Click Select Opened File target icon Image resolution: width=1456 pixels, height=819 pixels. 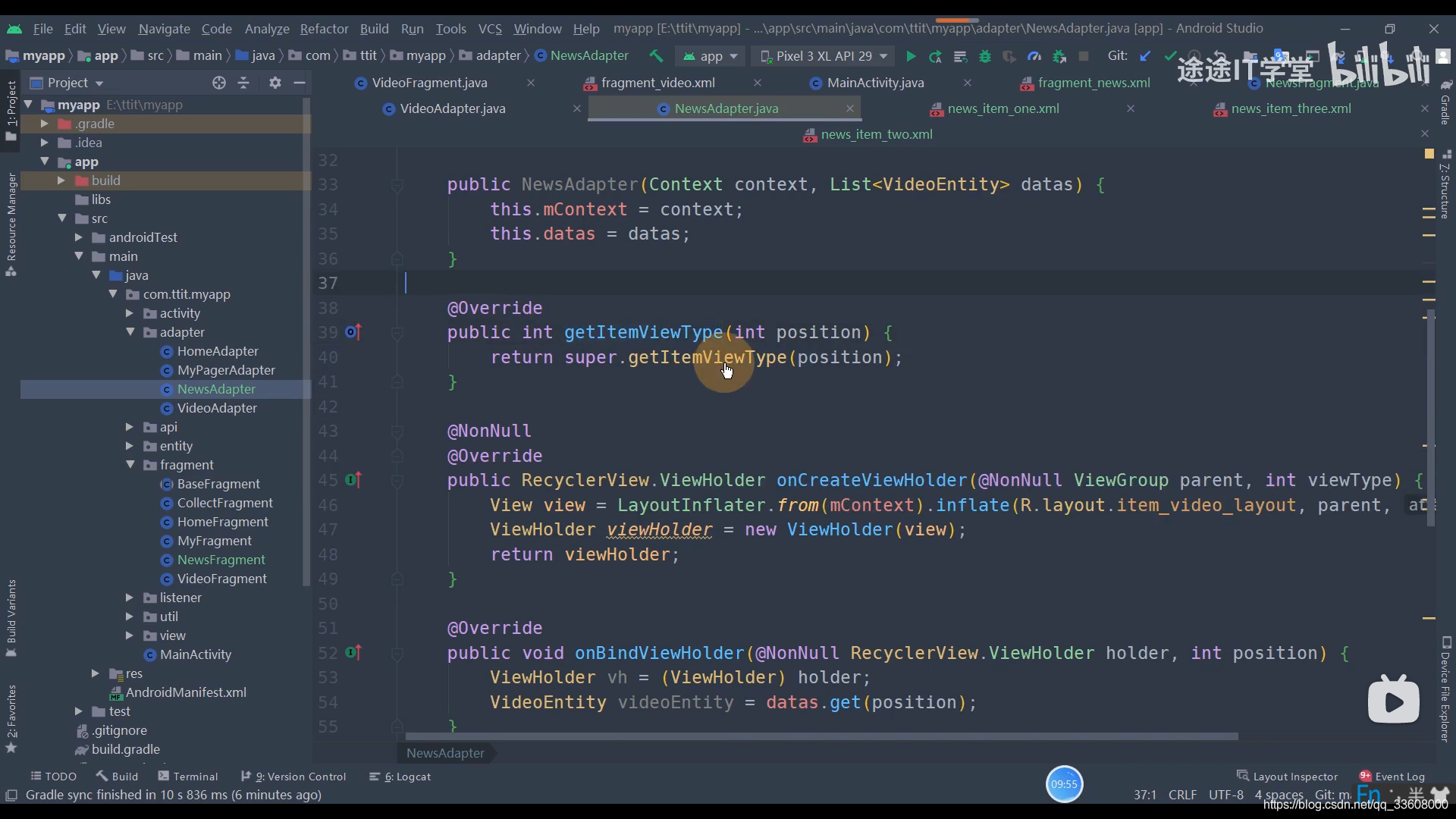tap(219, 83)
